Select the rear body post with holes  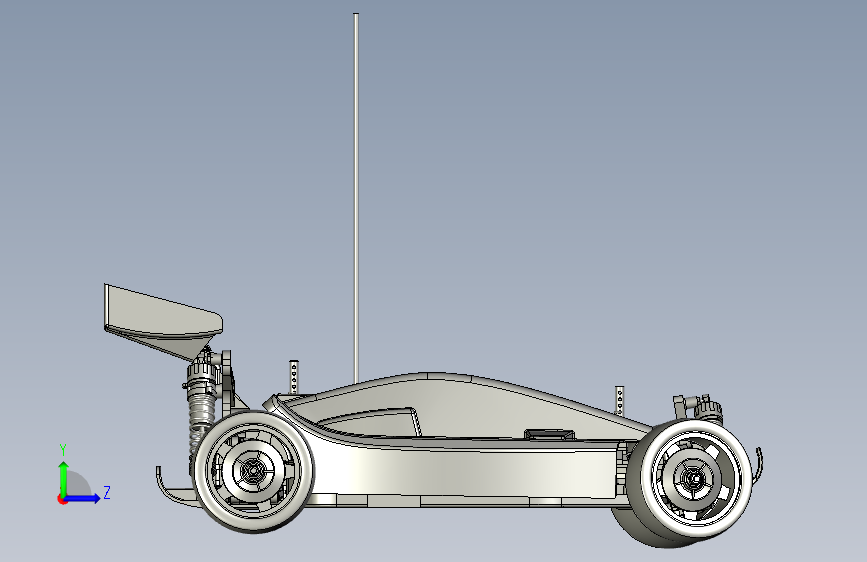[294, 378]
